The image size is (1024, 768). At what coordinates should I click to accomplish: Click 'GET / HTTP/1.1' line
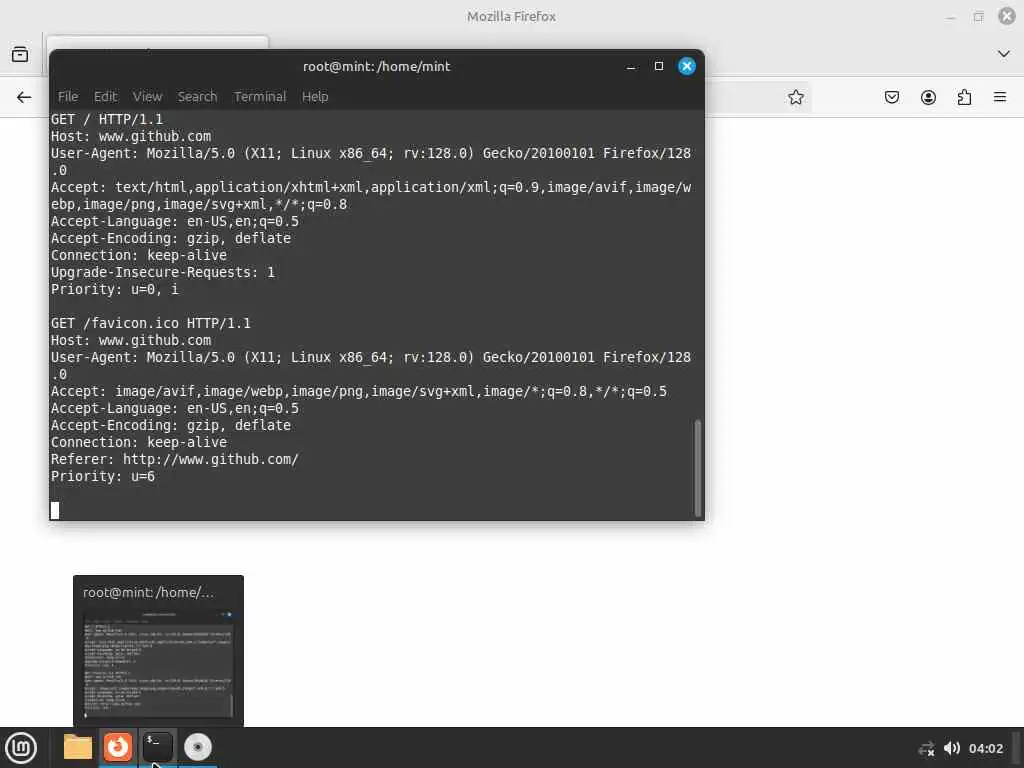pyautogui.click(x=107, y=120)
